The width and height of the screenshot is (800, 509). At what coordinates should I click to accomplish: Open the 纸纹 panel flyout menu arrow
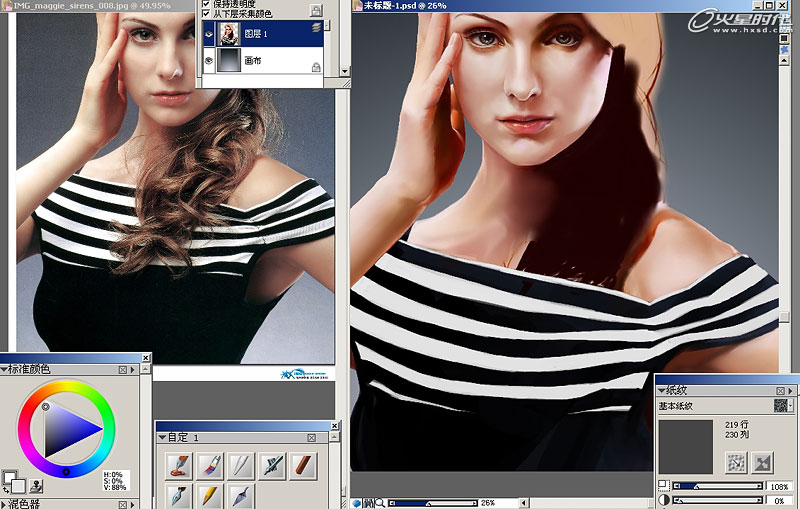pyautogui.click(x=790, y=391)
